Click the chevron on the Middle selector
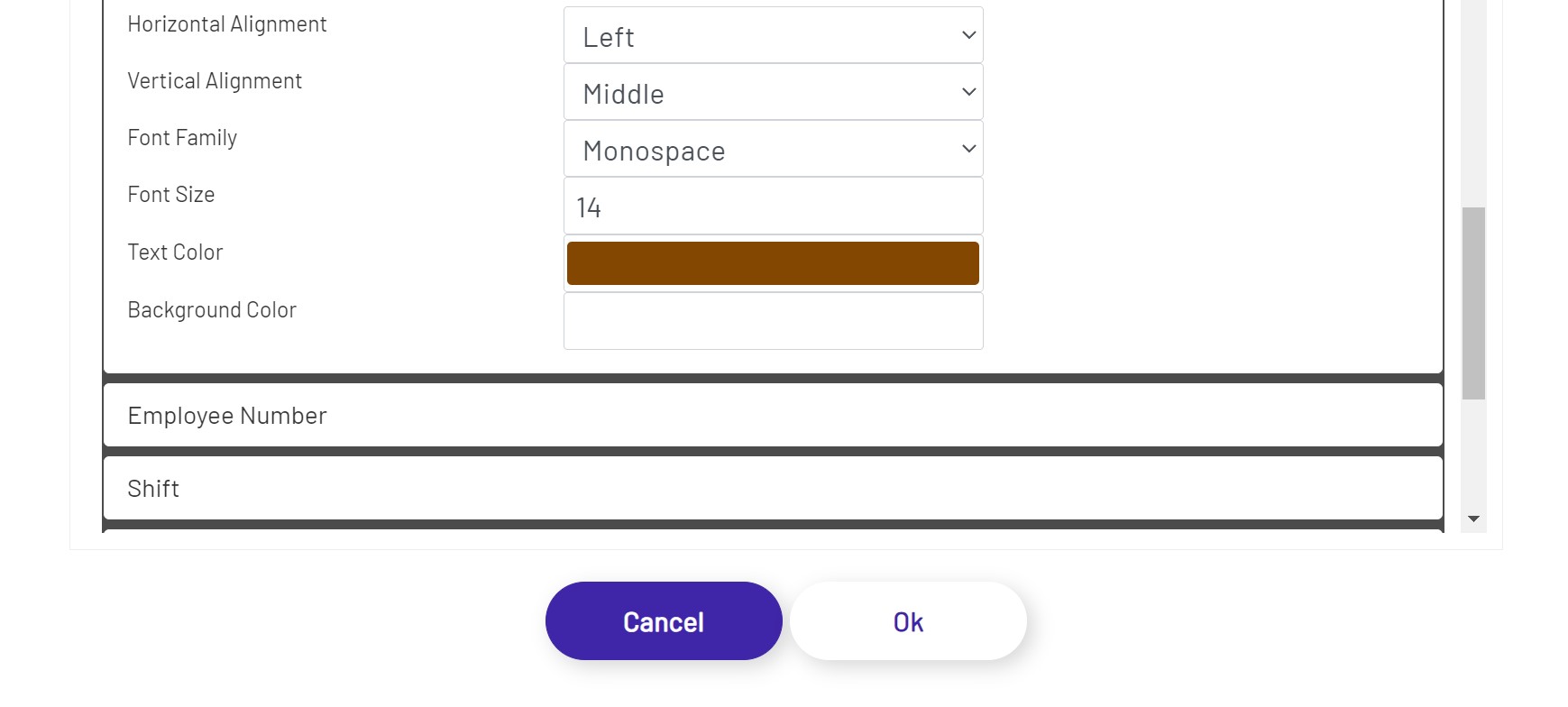 click(967, 91)
